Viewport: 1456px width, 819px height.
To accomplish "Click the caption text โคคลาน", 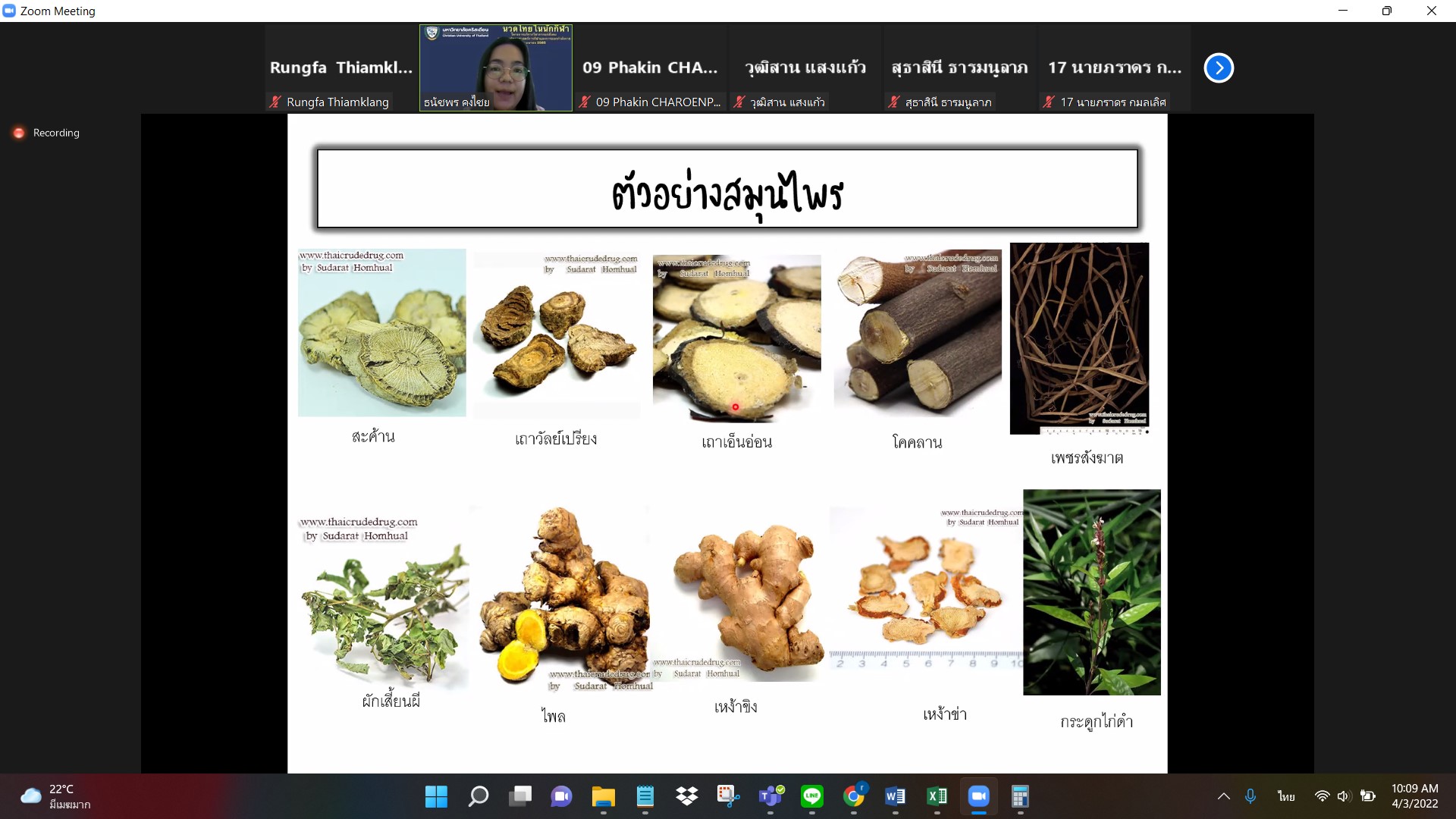I will (917, 442).
